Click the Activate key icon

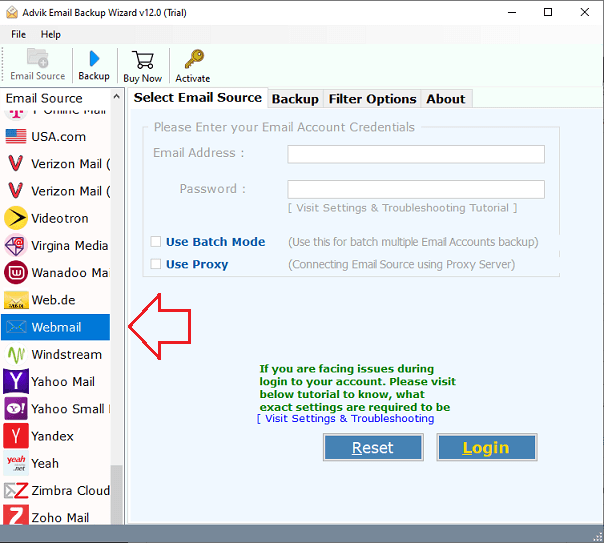pos(194,59)
